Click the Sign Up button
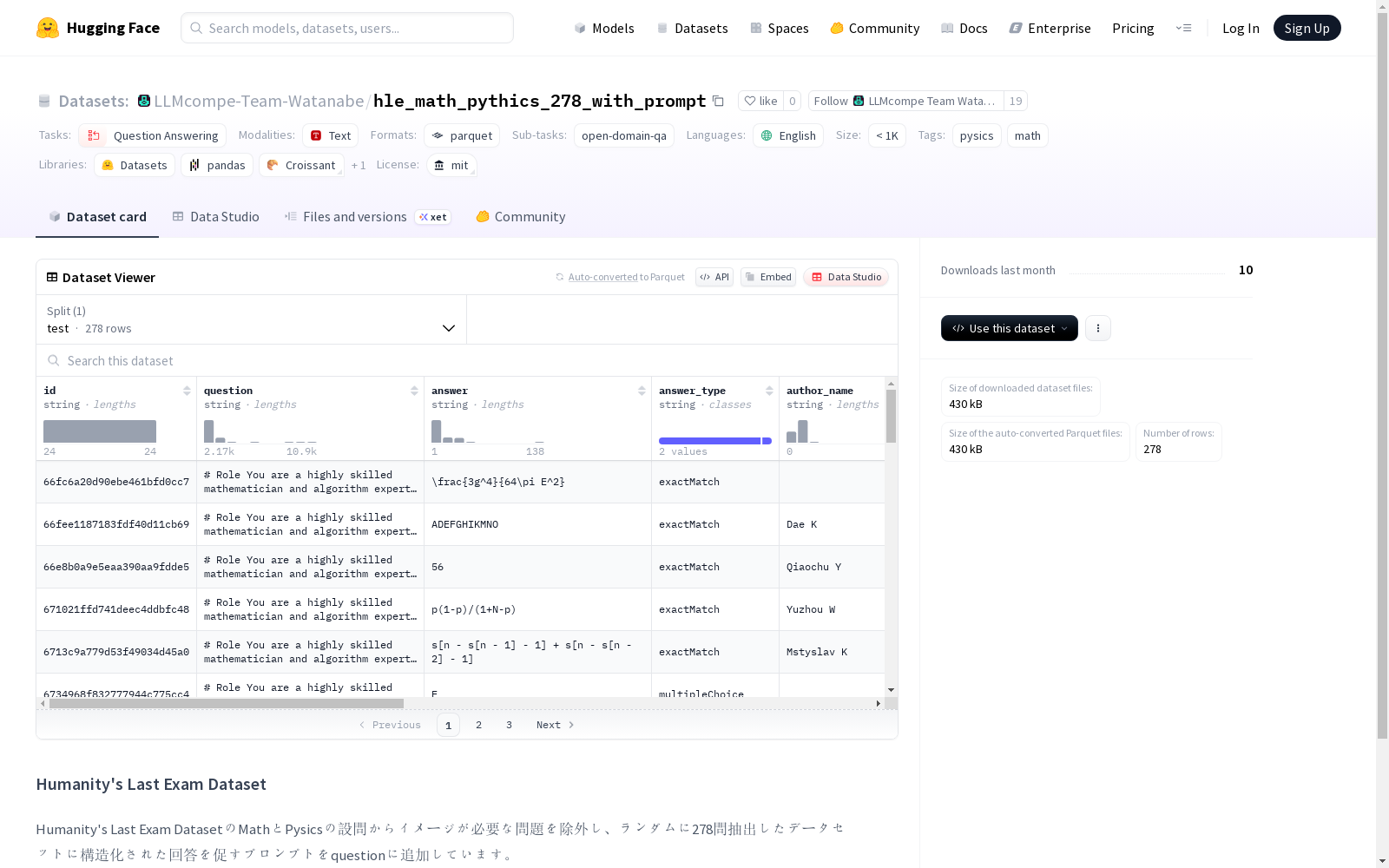 (1307, 28)
